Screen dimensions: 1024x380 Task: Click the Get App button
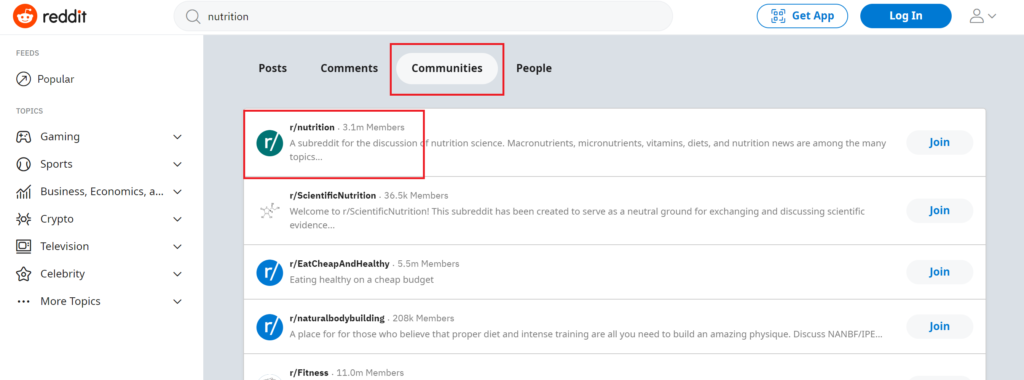point(802,16)
